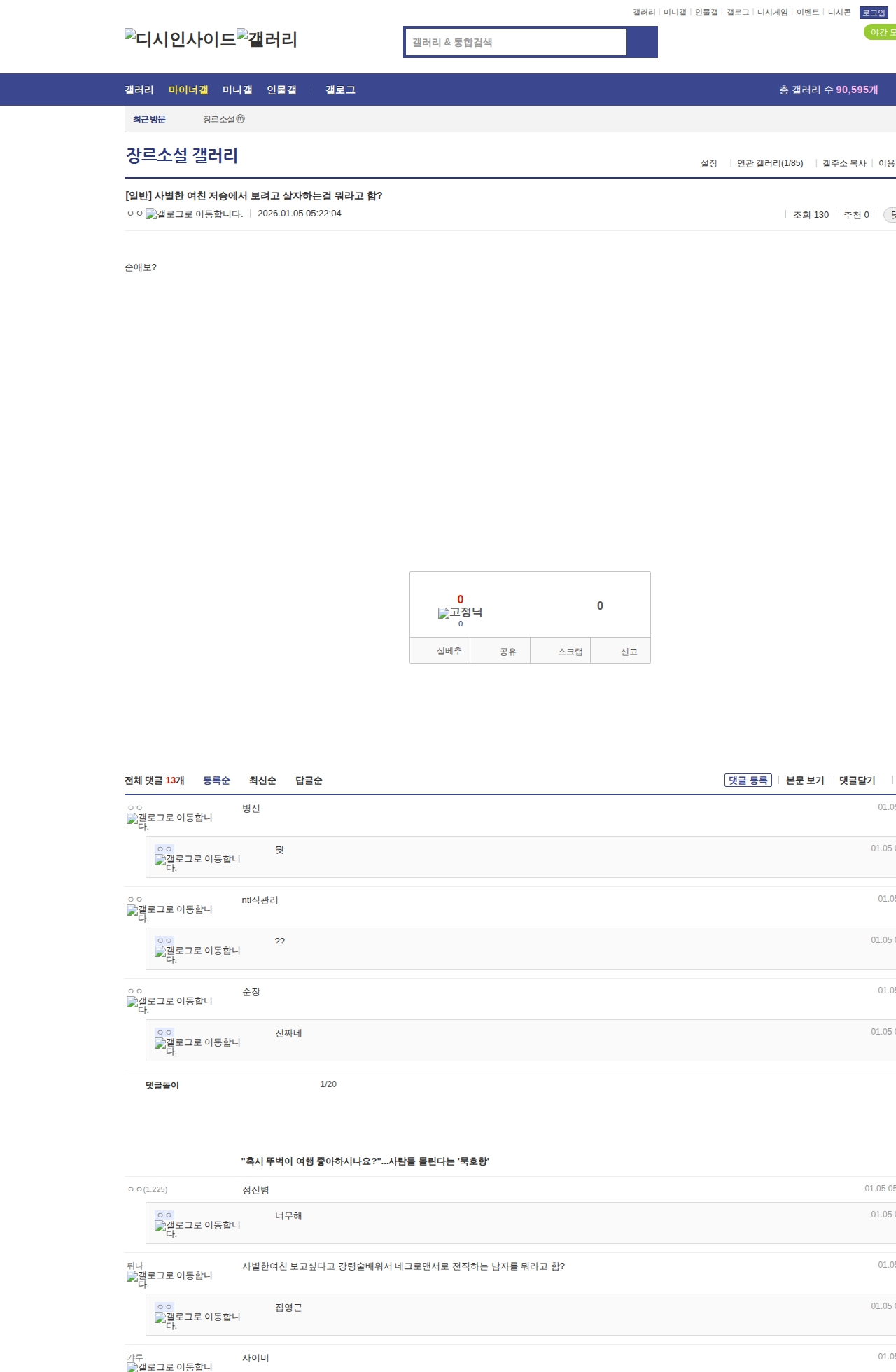Click the 갤러리 & 통합검색 search field

click(516, 42)
